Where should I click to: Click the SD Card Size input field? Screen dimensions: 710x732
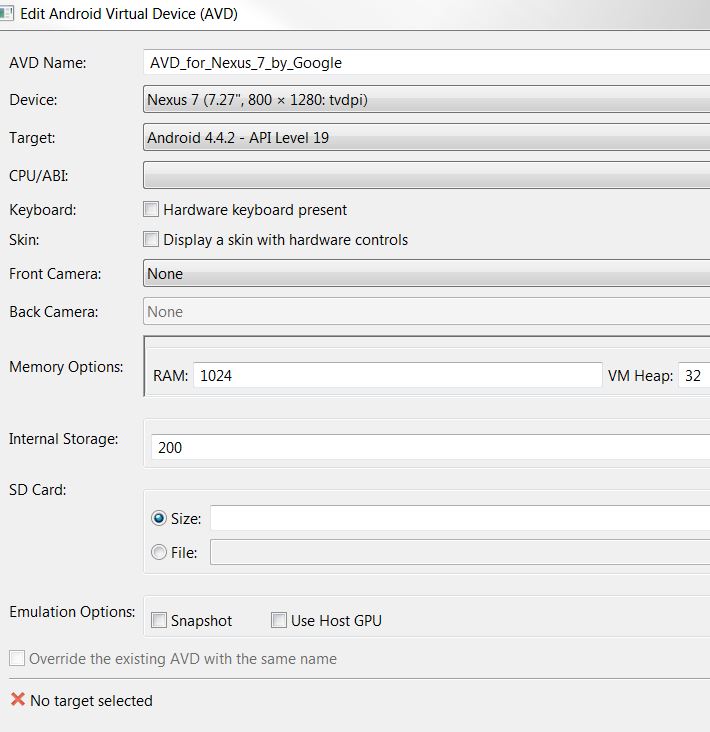(x=458, y=519)
